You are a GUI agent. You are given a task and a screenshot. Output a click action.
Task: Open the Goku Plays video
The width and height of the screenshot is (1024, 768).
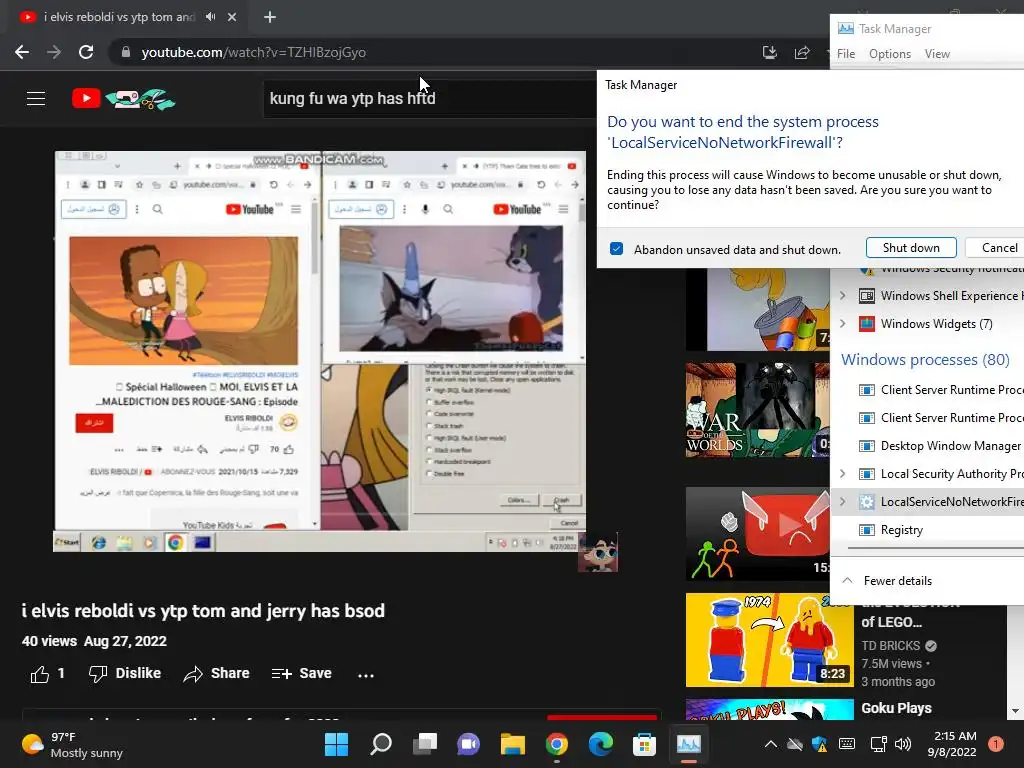896,708
